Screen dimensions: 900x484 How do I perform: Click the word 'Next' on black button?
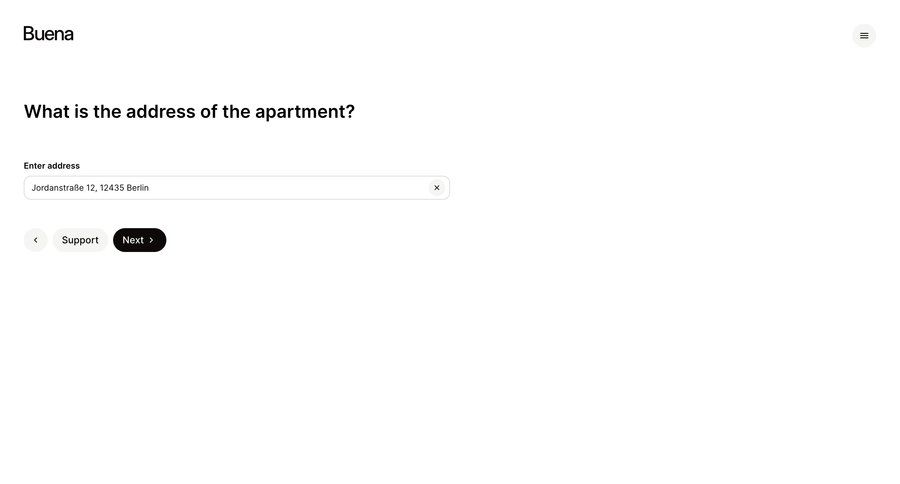pos(133,240)
